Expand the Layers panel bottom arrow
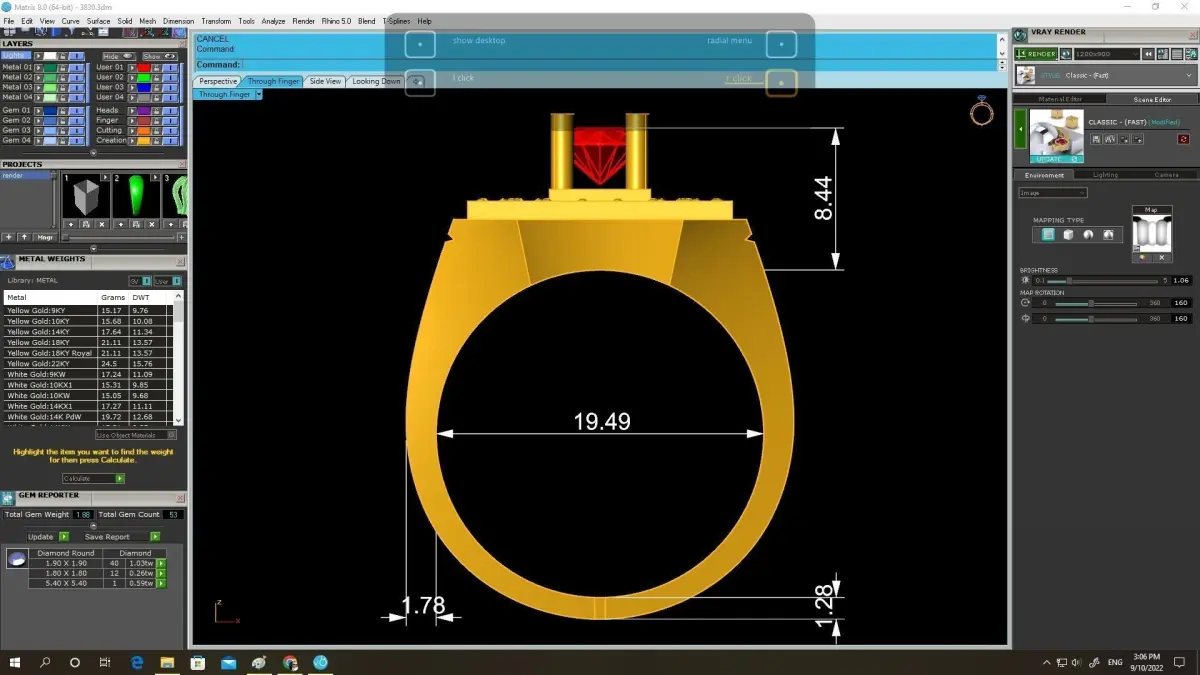1200x675 pixels. click(94, 153)
